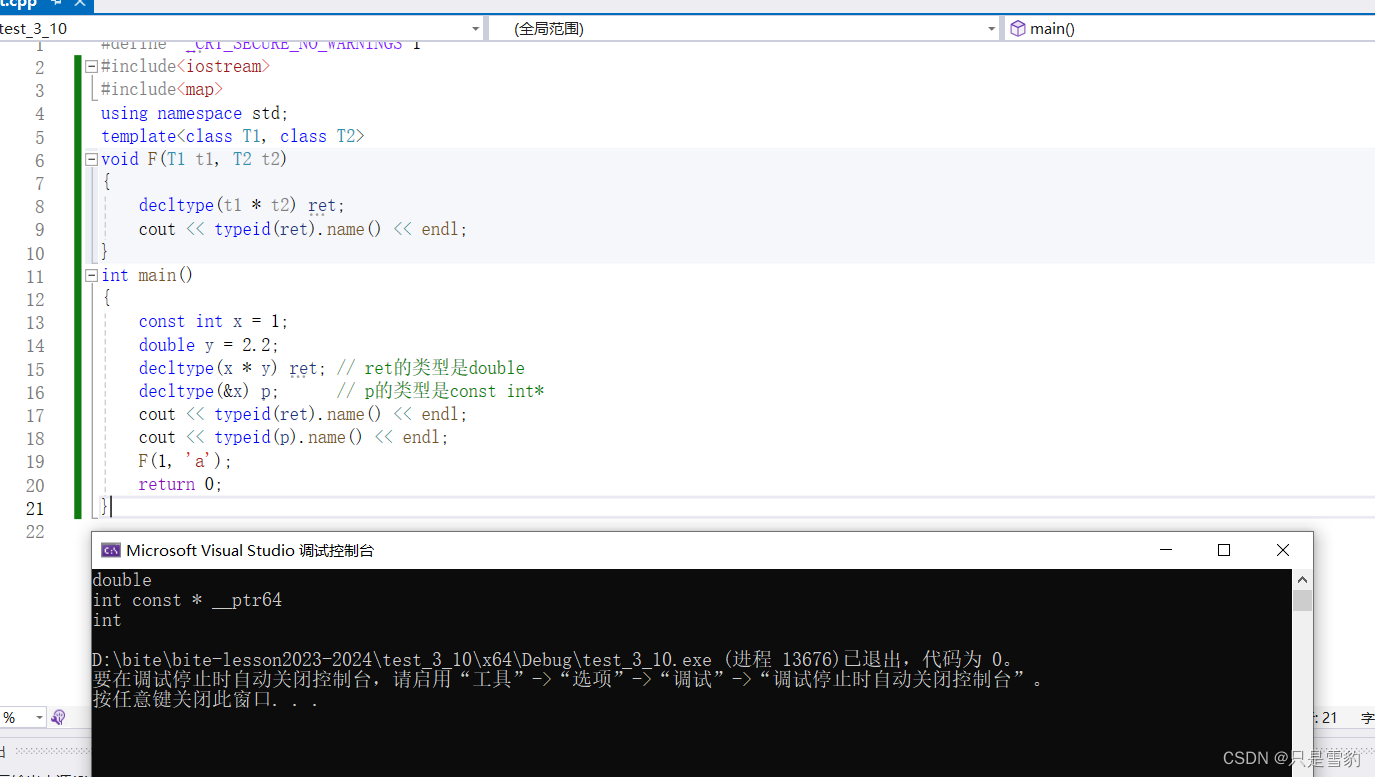Viewport: 1375px width, 777px height.
Task: Click 'return 0;' on line 20
Action: pyautogui.click(x=180, y=484)
